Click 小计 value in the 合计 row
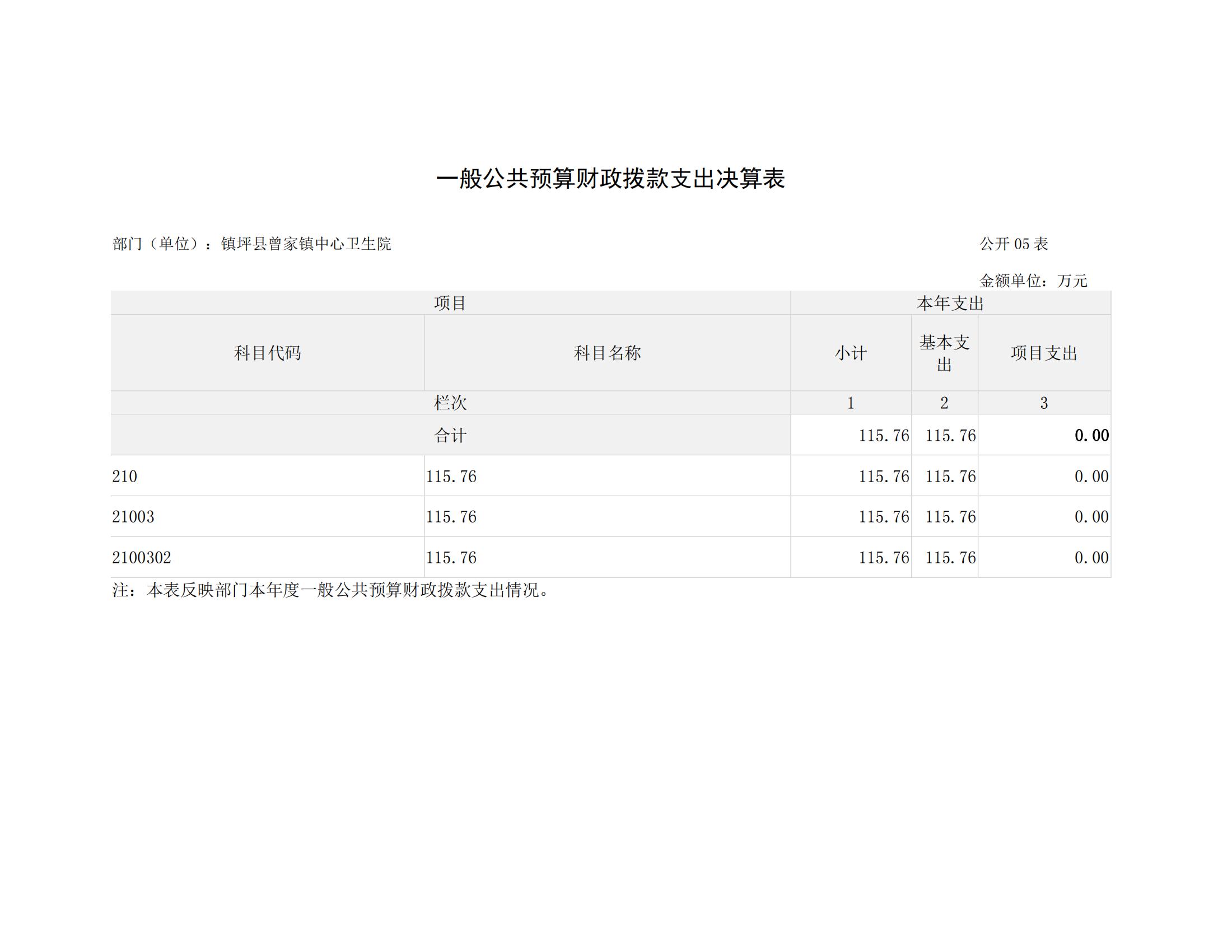The image size is (1232, 952). tap(884, 435)
